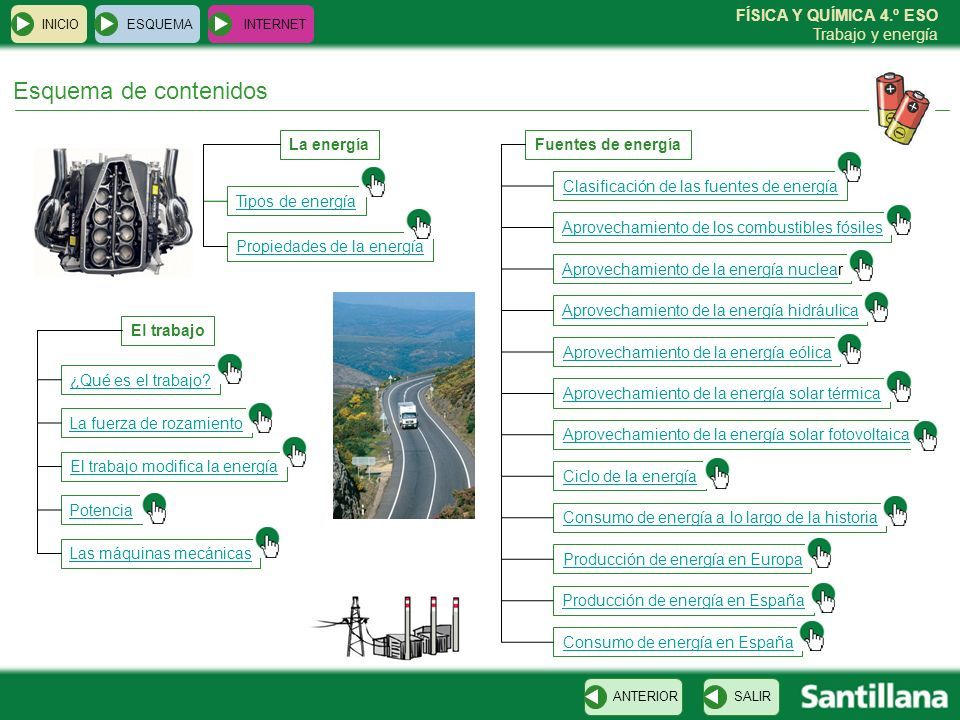Go to the INICIO section
960x720 pixels.
(x=49, y=24)
